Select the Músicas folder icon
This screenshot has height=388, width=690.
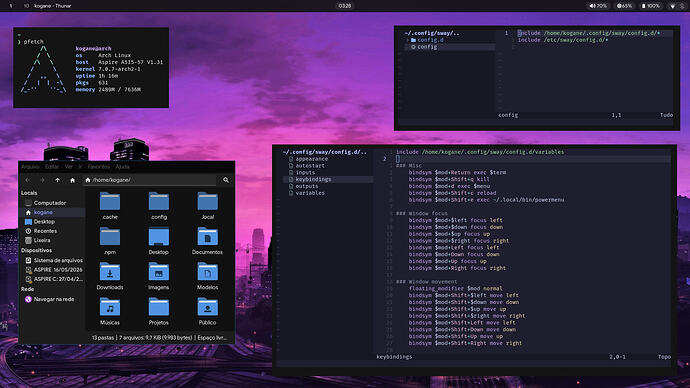(x=110, y=307)
